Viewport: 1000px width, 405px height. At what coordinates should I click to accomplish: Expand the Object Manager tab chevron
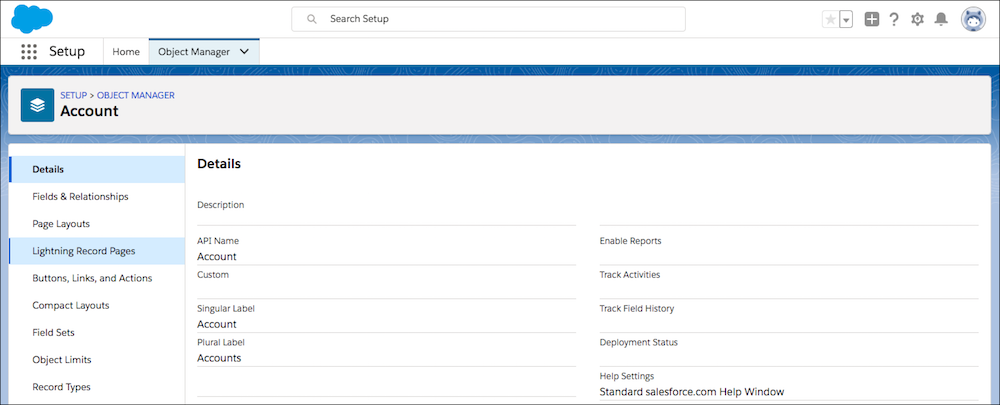[x=244, y=52]
